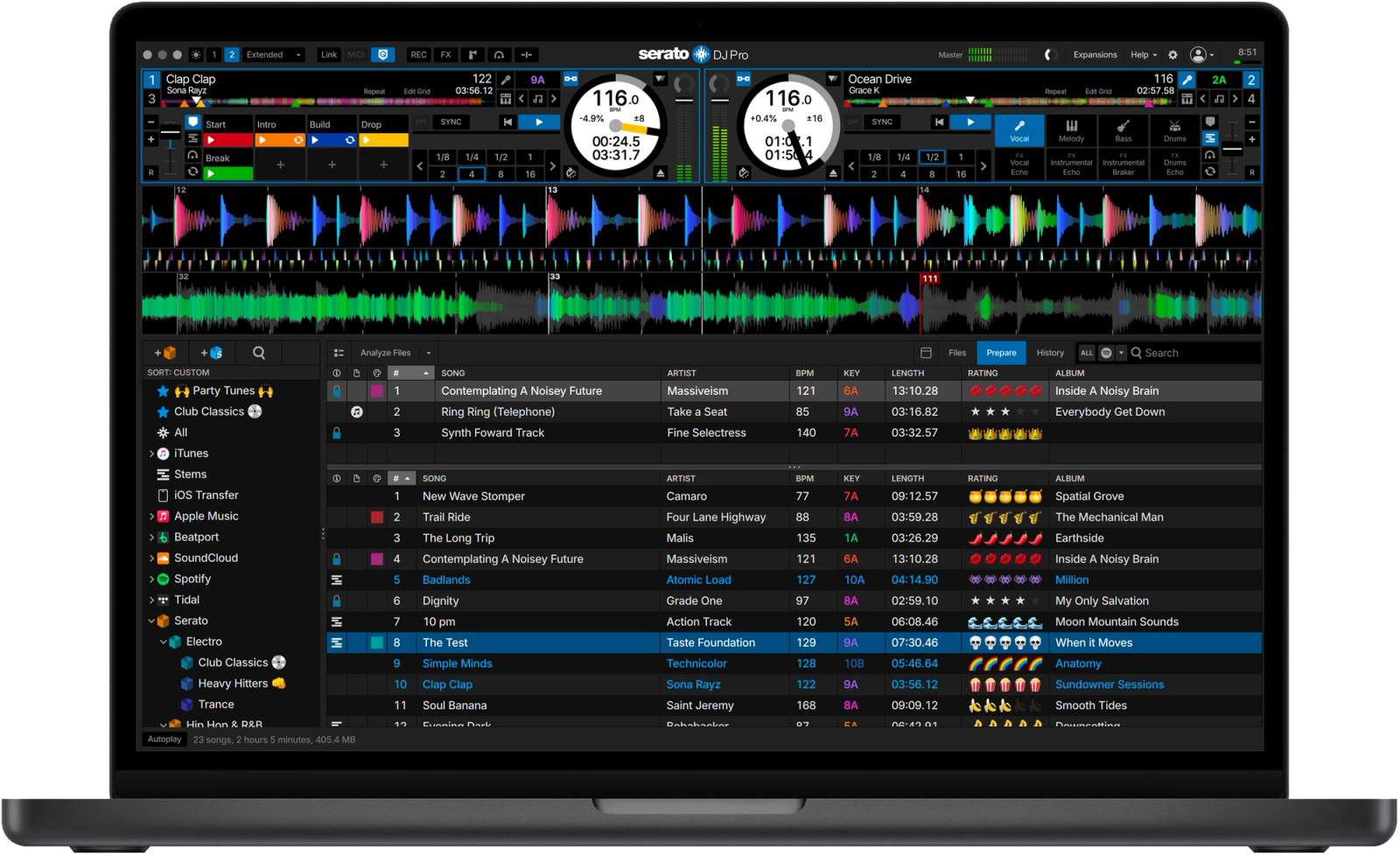Click the day mode sun icon

click(196, 55)
